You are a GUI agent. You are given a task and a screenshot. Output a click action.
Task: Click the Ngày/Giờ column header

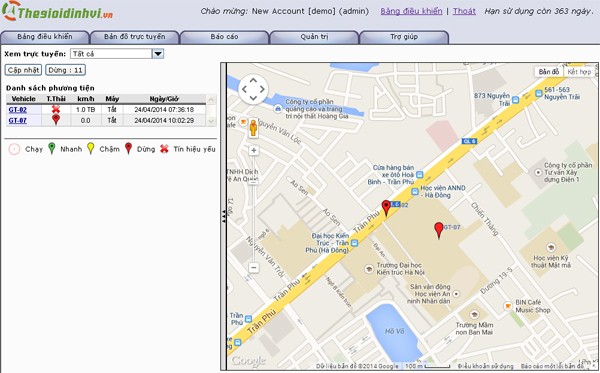(164, 99)
